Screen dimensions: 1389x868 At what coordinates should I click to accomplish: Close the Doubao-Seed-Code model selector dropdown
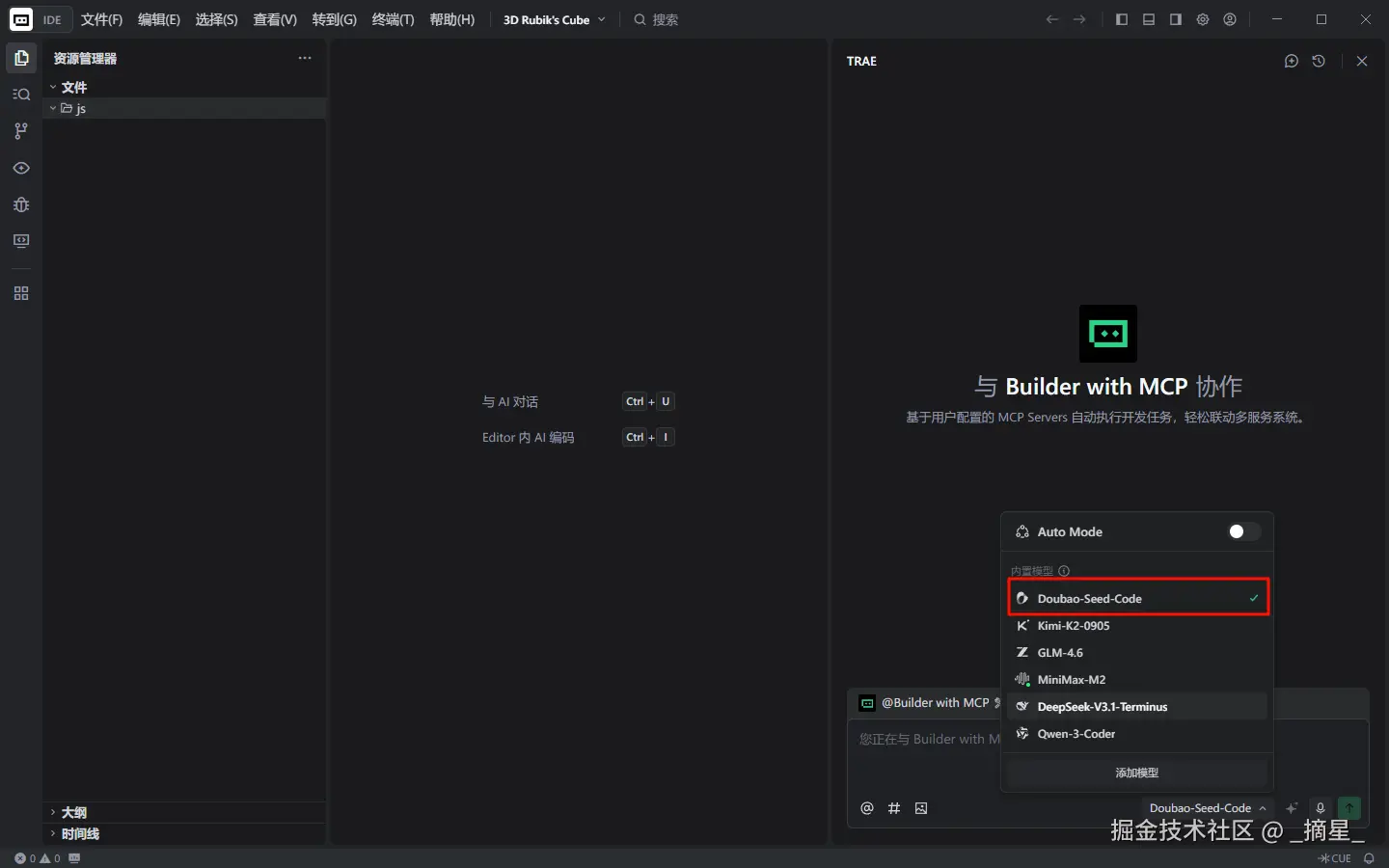(x=1208, y=808)
